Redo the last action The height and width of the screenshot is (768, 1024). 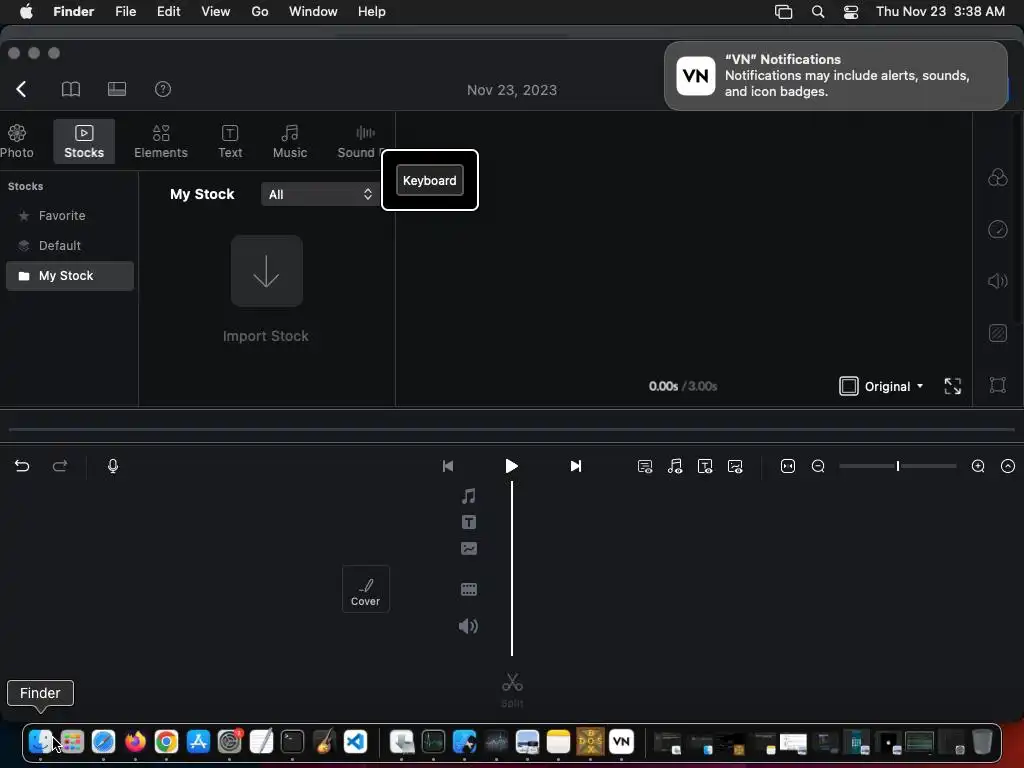pyautogui.click(x=60, y=466)
